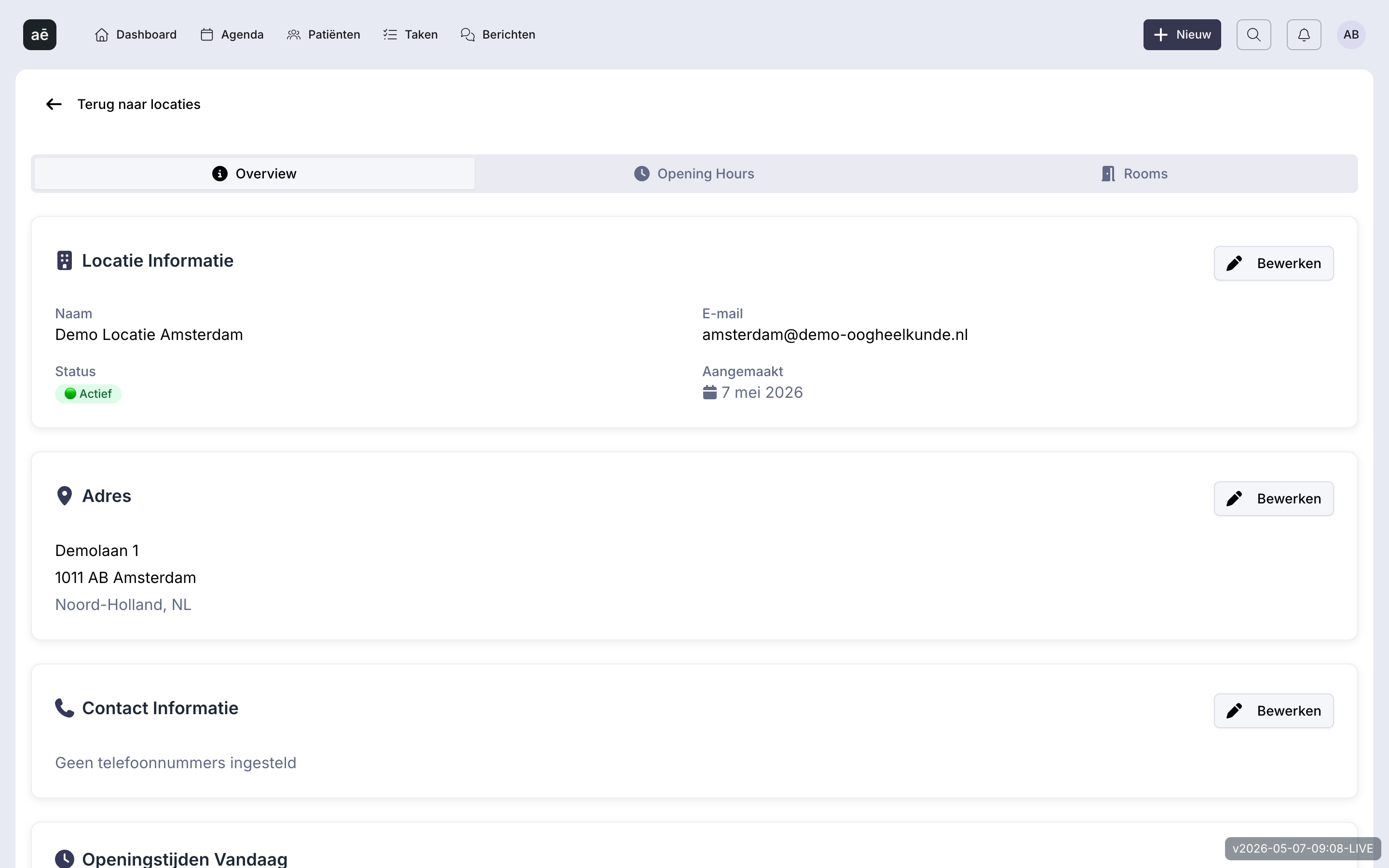Switch to the Opening Hours tab
Screen dimensions: 1389x868
(694, 174)
